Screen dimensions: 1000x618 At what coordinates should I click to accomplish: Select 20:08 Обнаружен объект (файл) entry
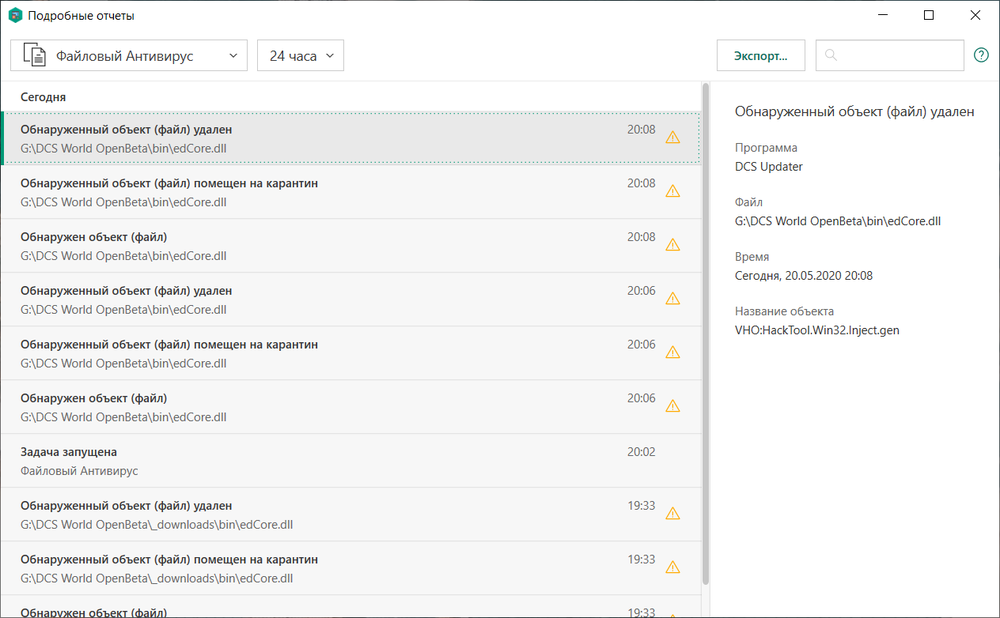pyautogui.click(x=340, y=245)
